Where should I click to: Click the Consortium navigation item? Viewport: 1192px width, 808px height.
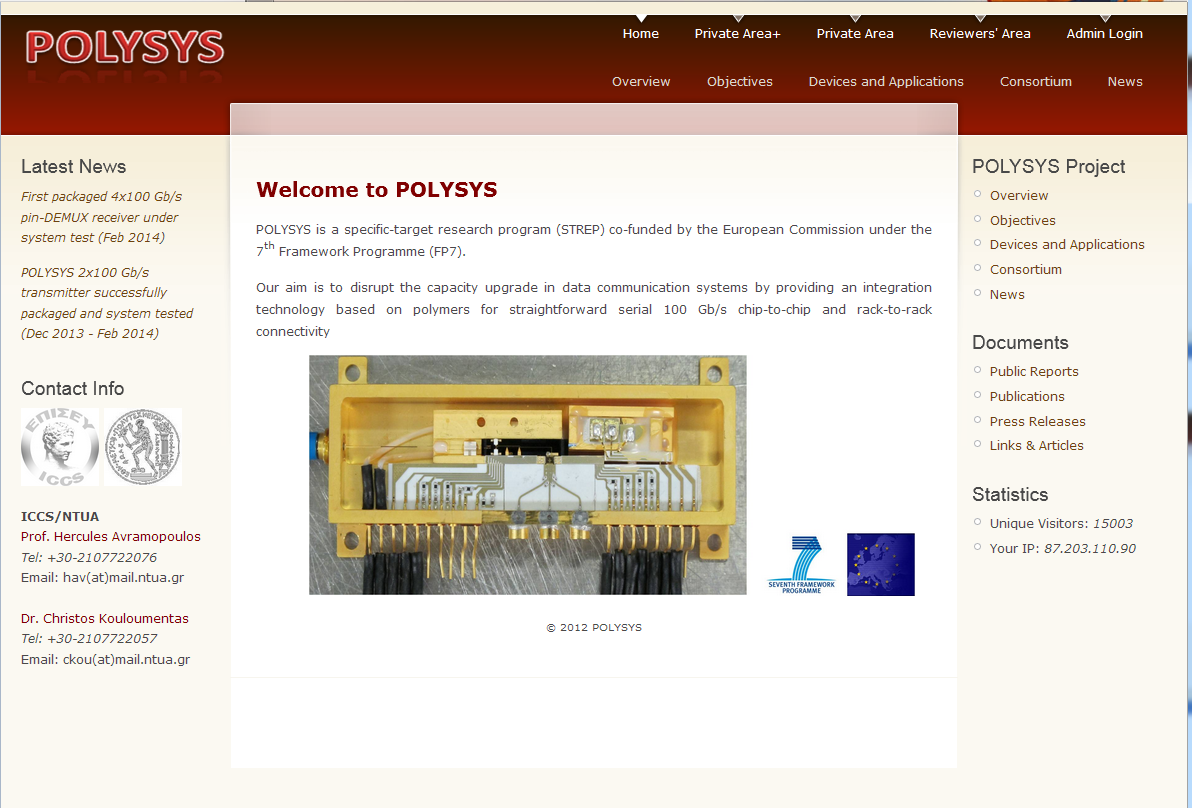pos(1035,81)
